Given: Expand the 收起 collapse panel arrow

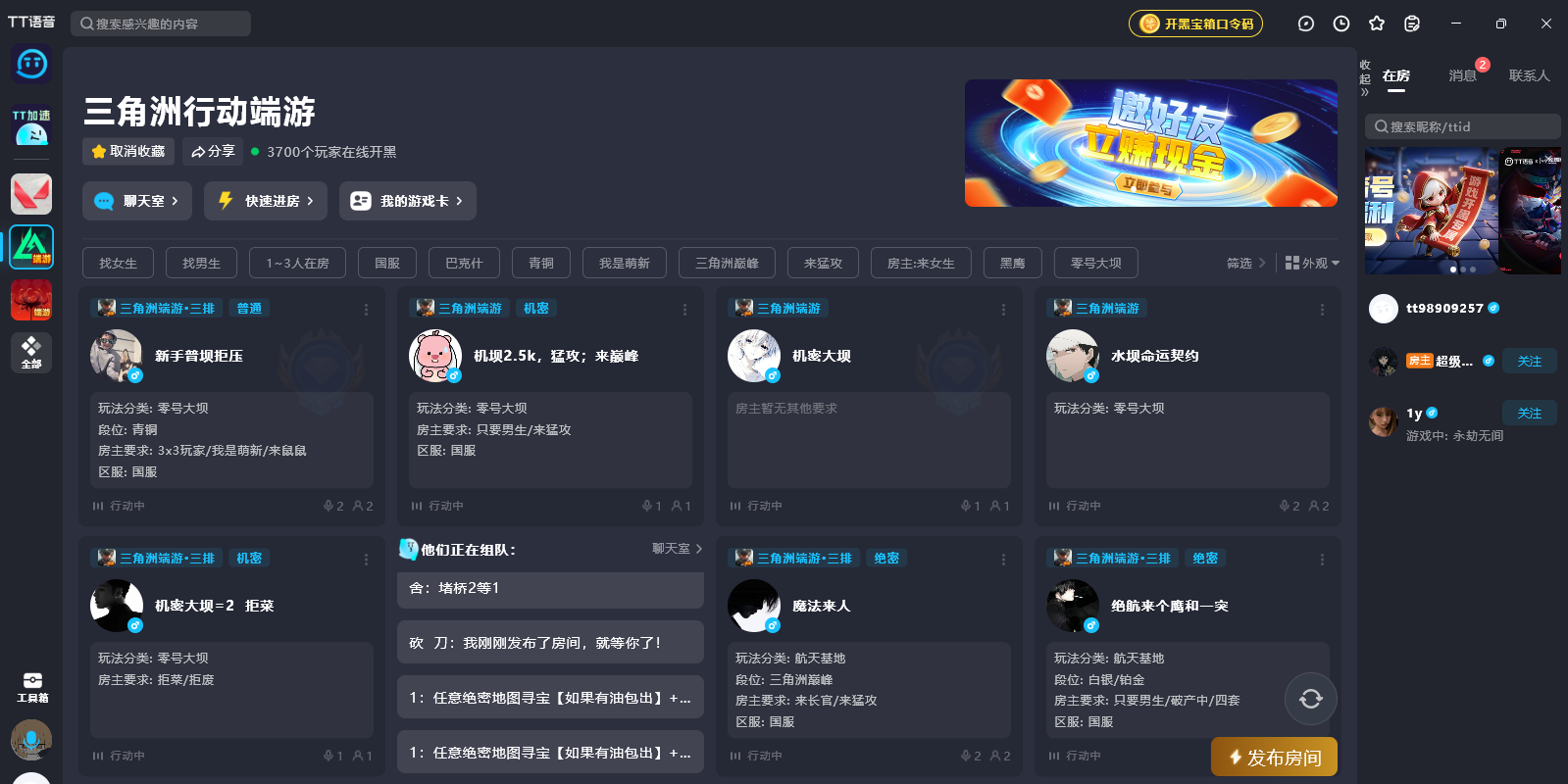Looking at the screenshot, I should (1365, 78).
